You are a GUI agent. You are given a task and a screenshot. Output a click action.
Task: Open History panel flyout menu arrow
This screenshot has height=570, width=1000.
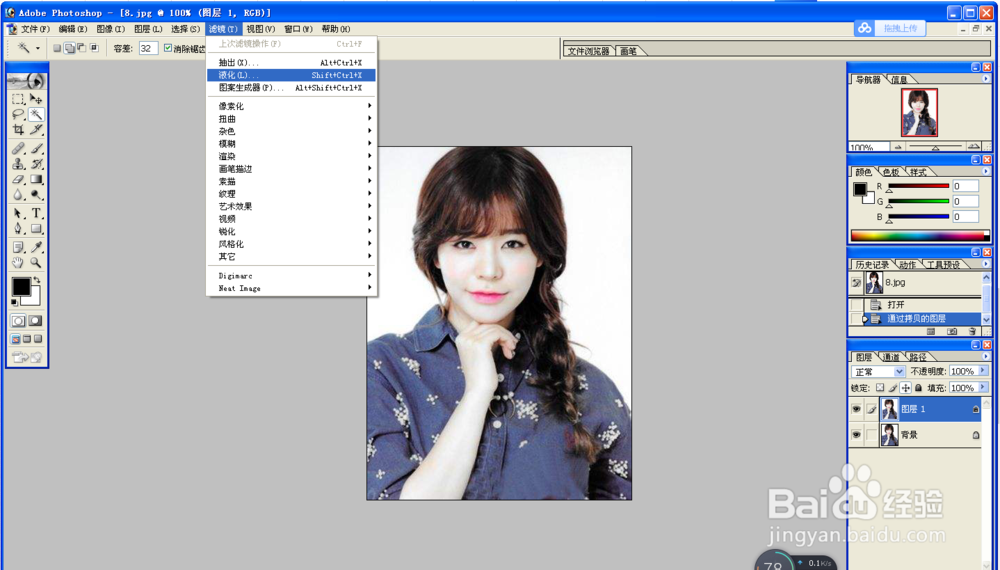[x=986, y=264]
